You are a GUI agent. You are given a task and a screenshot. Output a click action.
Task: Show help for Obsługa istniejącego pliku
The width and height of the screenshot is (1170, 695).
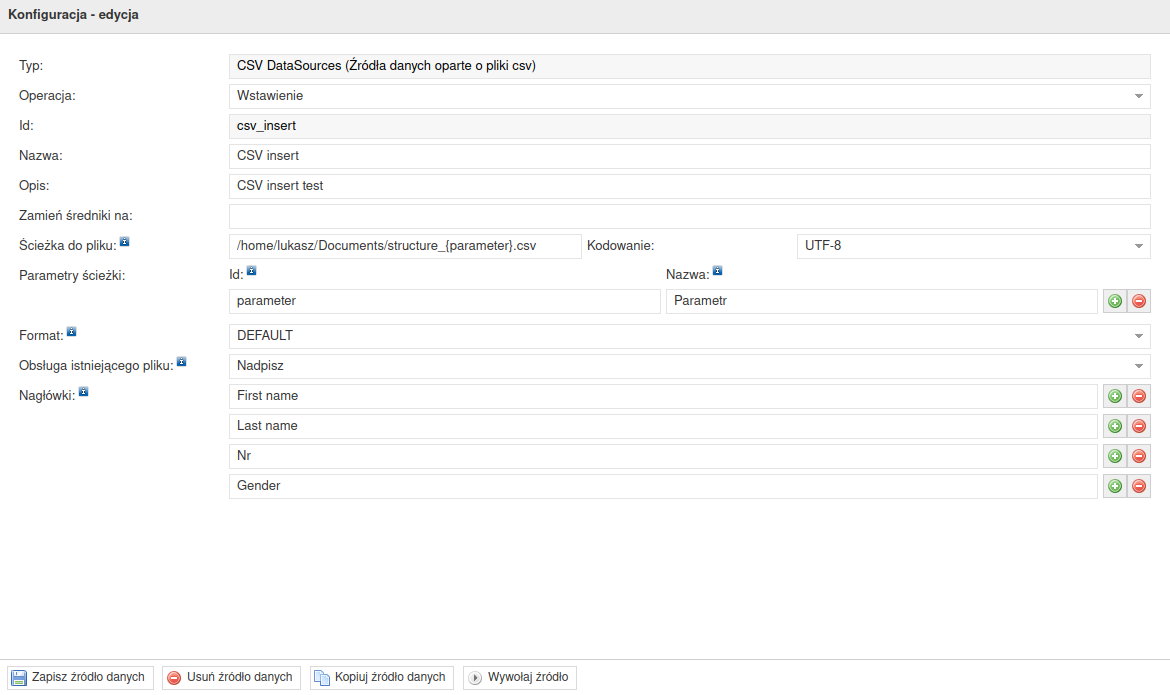click(x=181, y=362)
